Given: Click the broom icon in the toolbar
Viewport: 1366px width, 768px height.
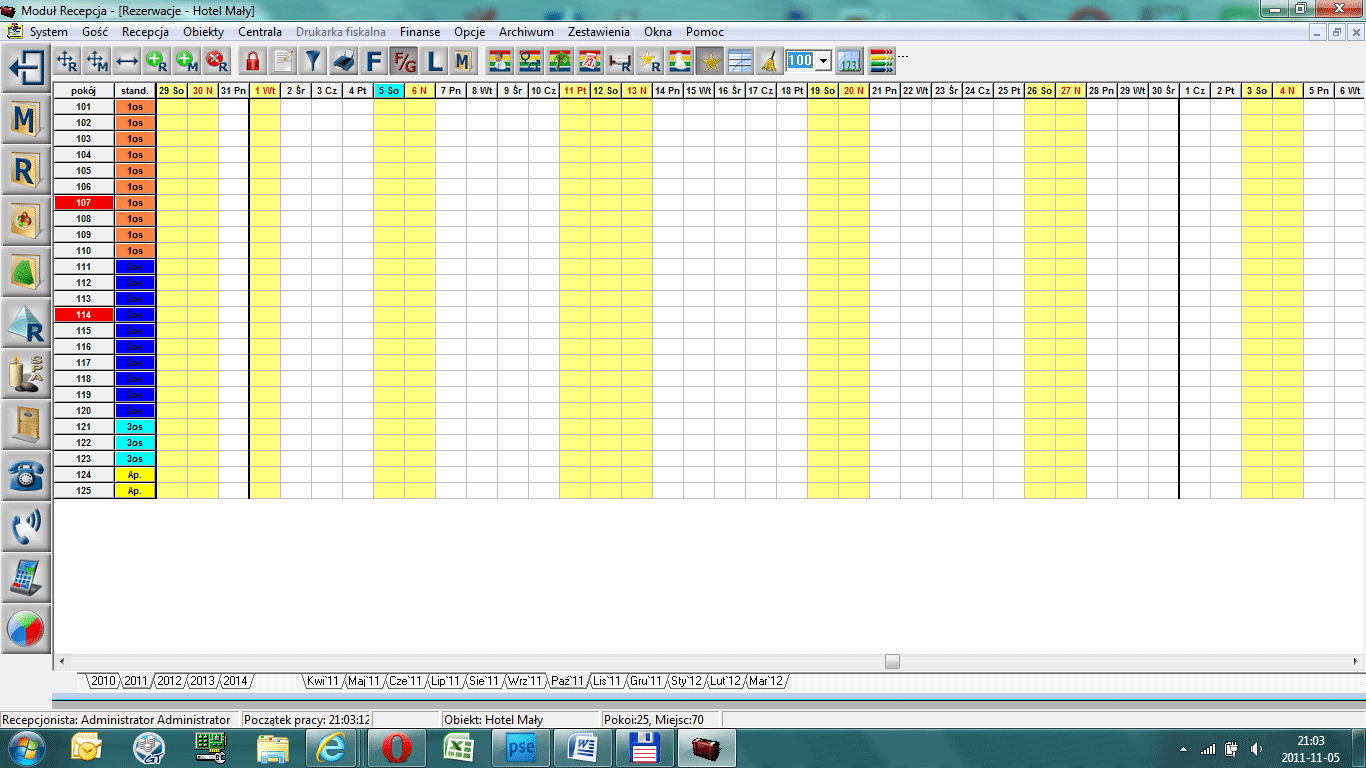Looking at the screenshot, I should tap(768, 61).
